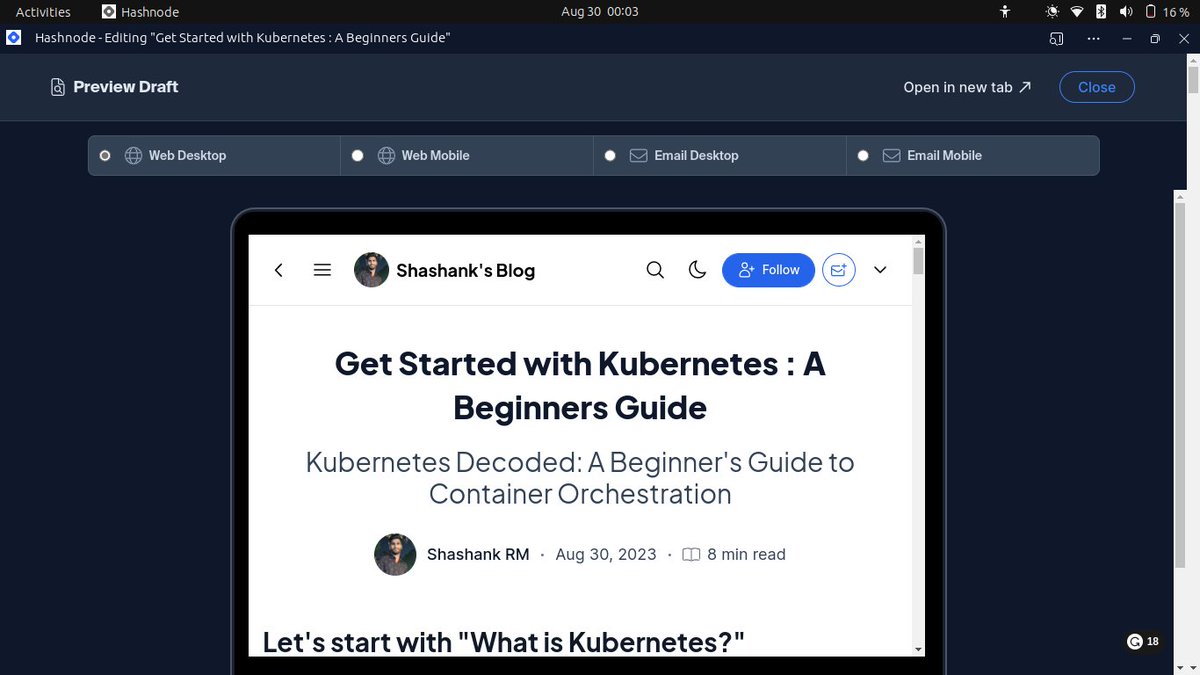Click the back arrow in the blog header
Screen dimensions: 1200x675
[x=278, y=270]
